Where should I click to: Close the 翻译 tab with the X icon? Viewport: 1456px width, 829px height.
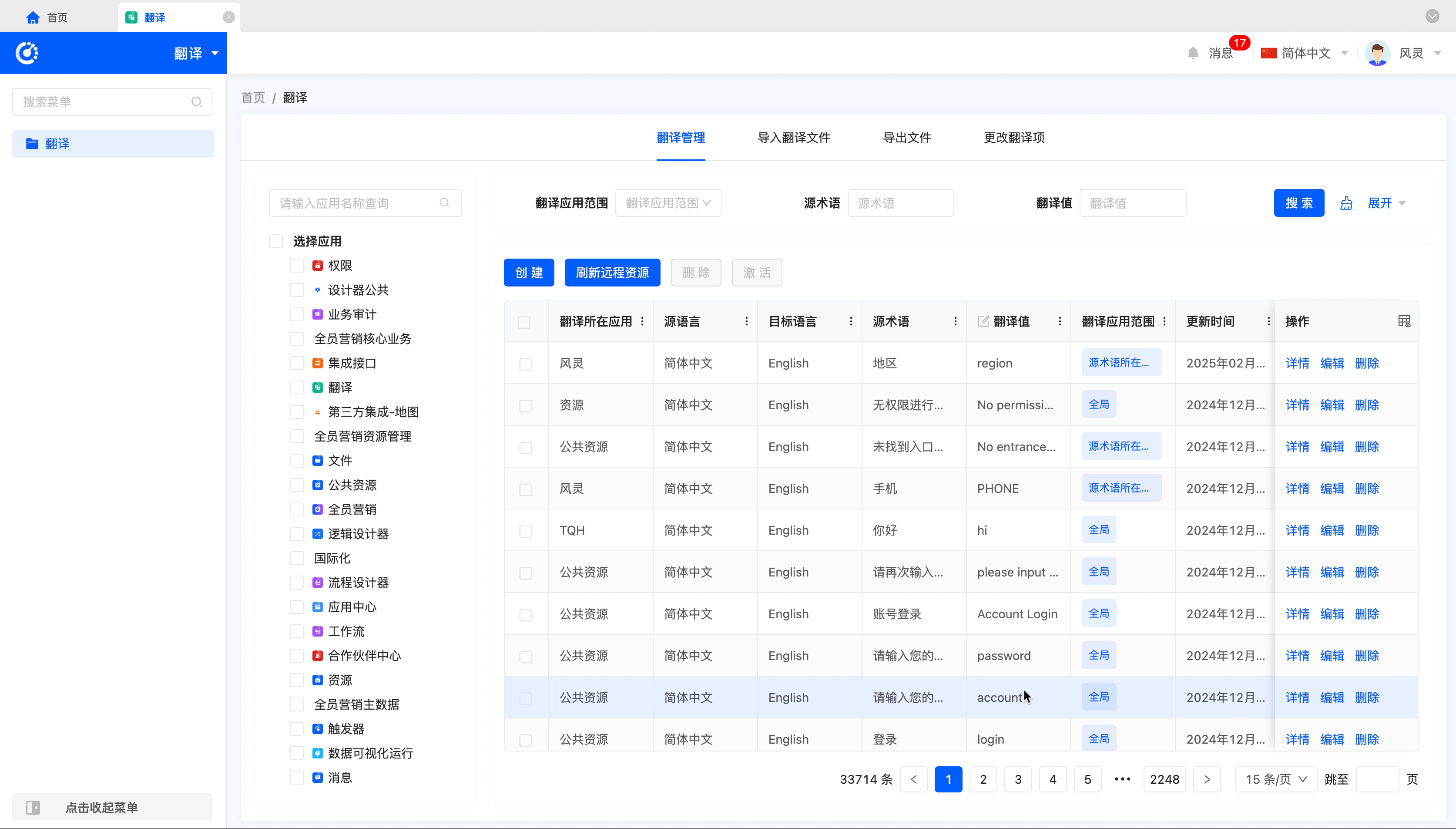tap(229, 17)
